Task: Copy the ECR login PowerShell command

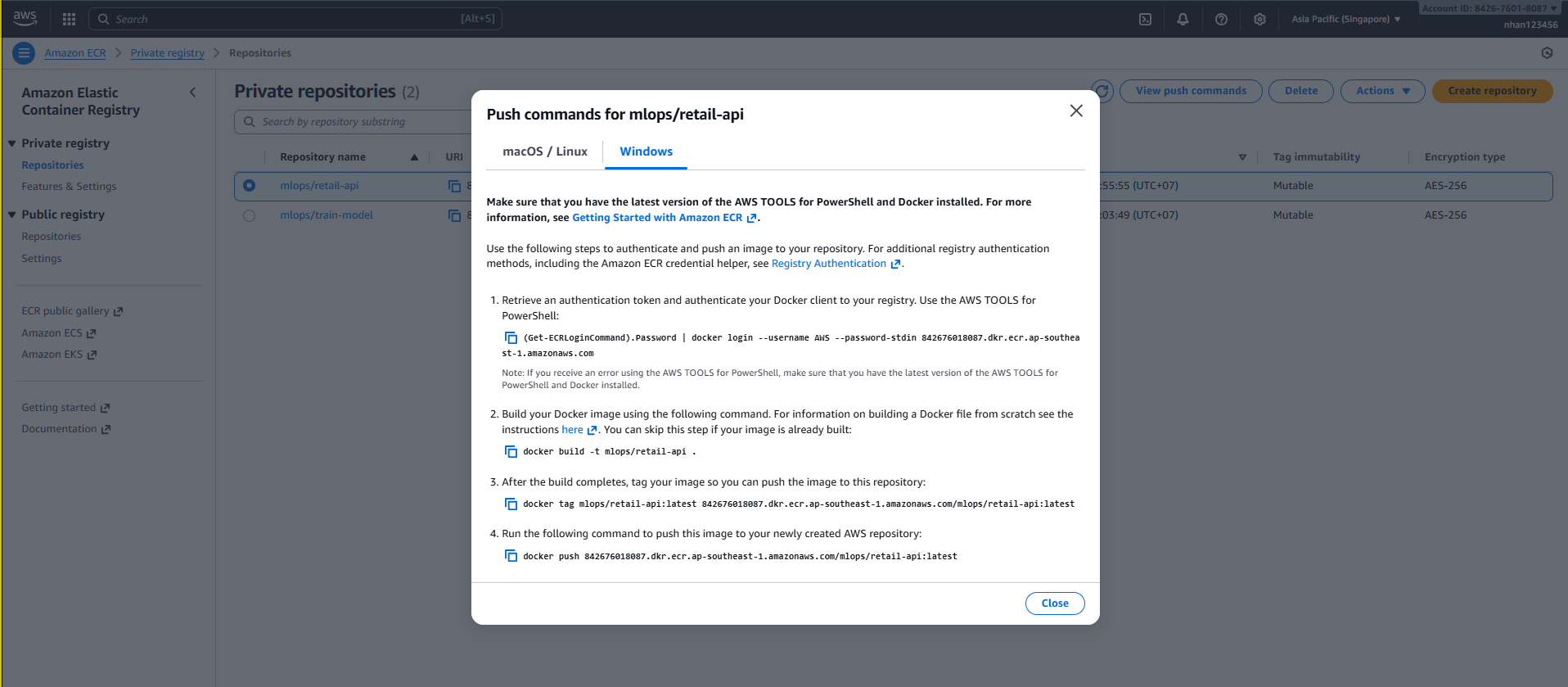Action: pos(511,337)
